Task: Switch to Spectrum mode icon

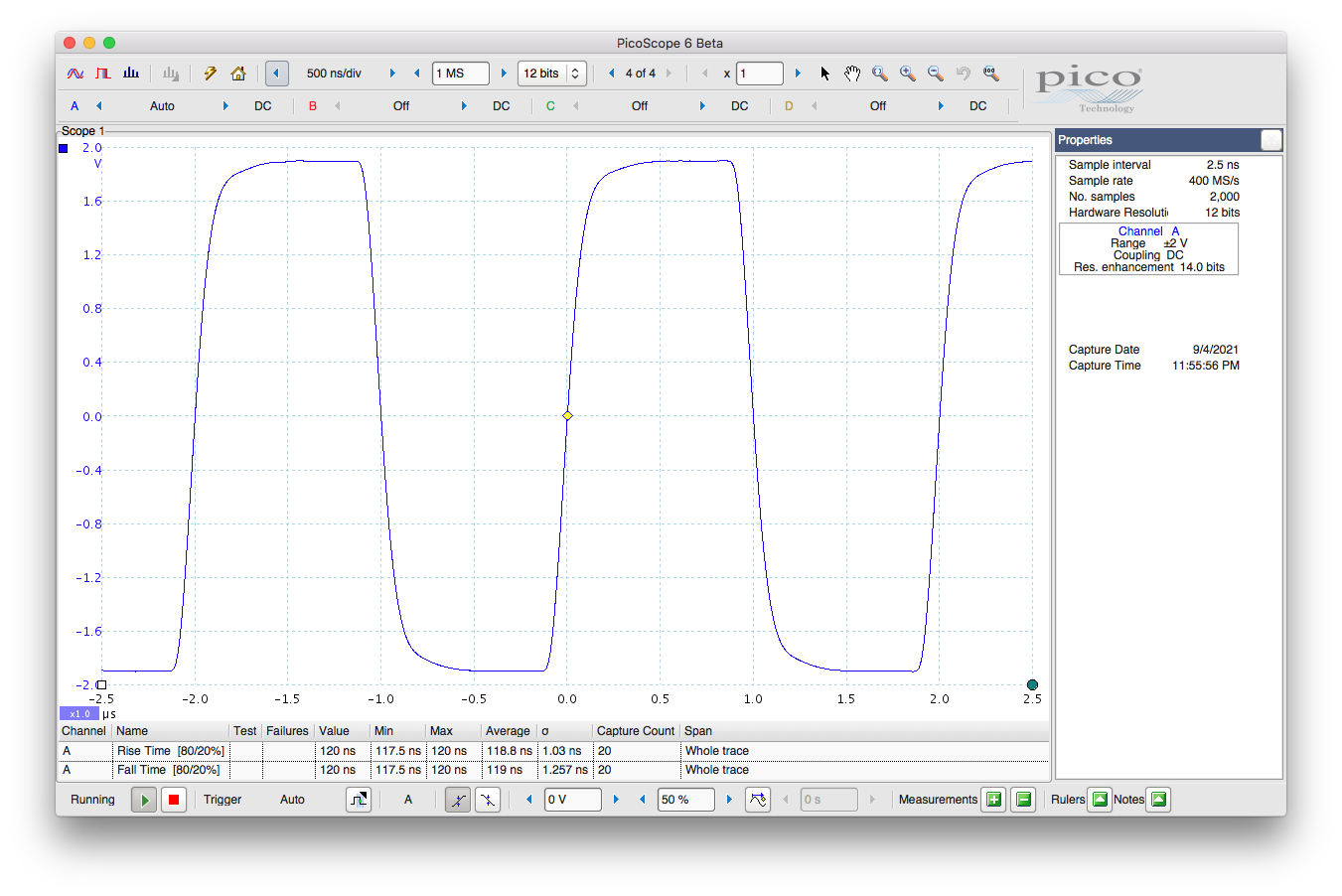Action: coord(131,74)
